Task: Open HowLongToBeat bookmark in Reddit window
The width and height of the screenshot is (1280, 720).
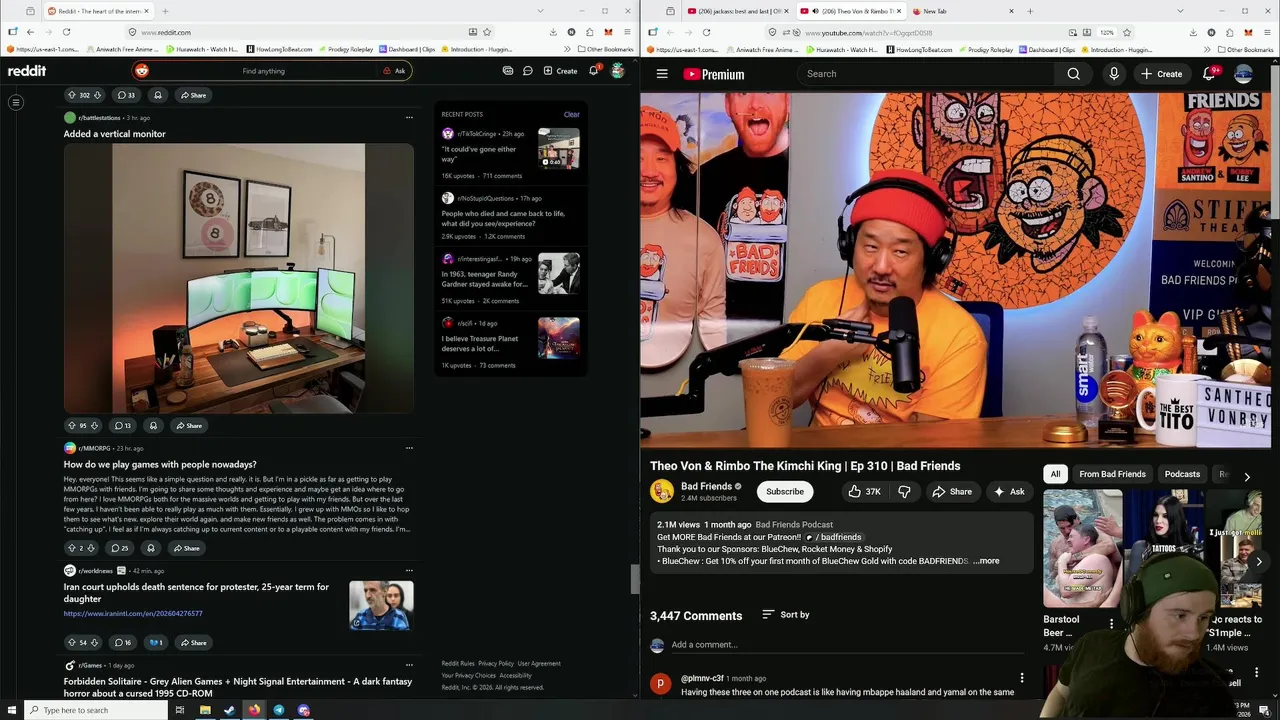Action: 279,49
